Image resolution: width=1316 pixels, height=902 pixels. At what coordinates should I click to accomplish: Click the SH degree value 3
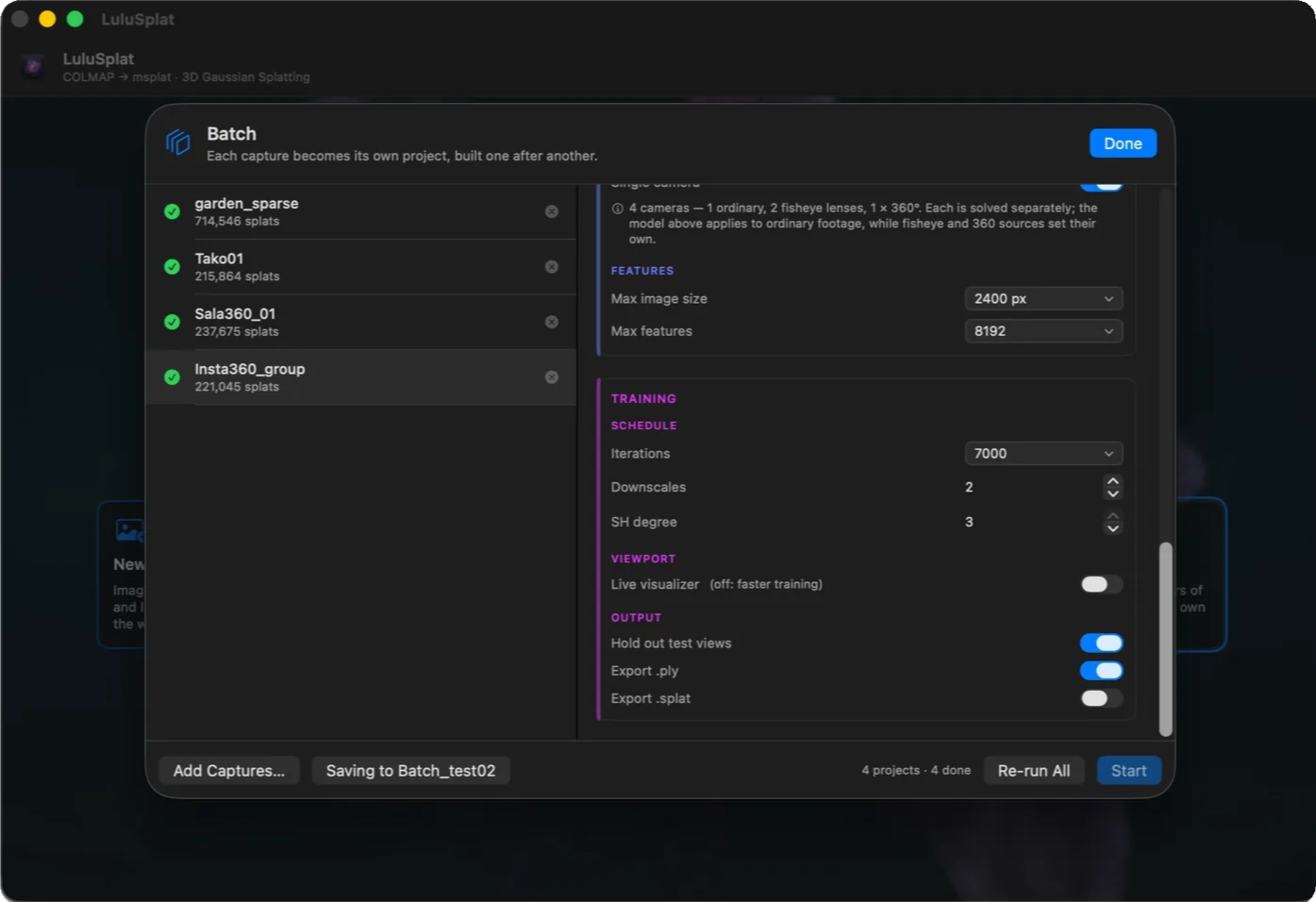(969, 522)
